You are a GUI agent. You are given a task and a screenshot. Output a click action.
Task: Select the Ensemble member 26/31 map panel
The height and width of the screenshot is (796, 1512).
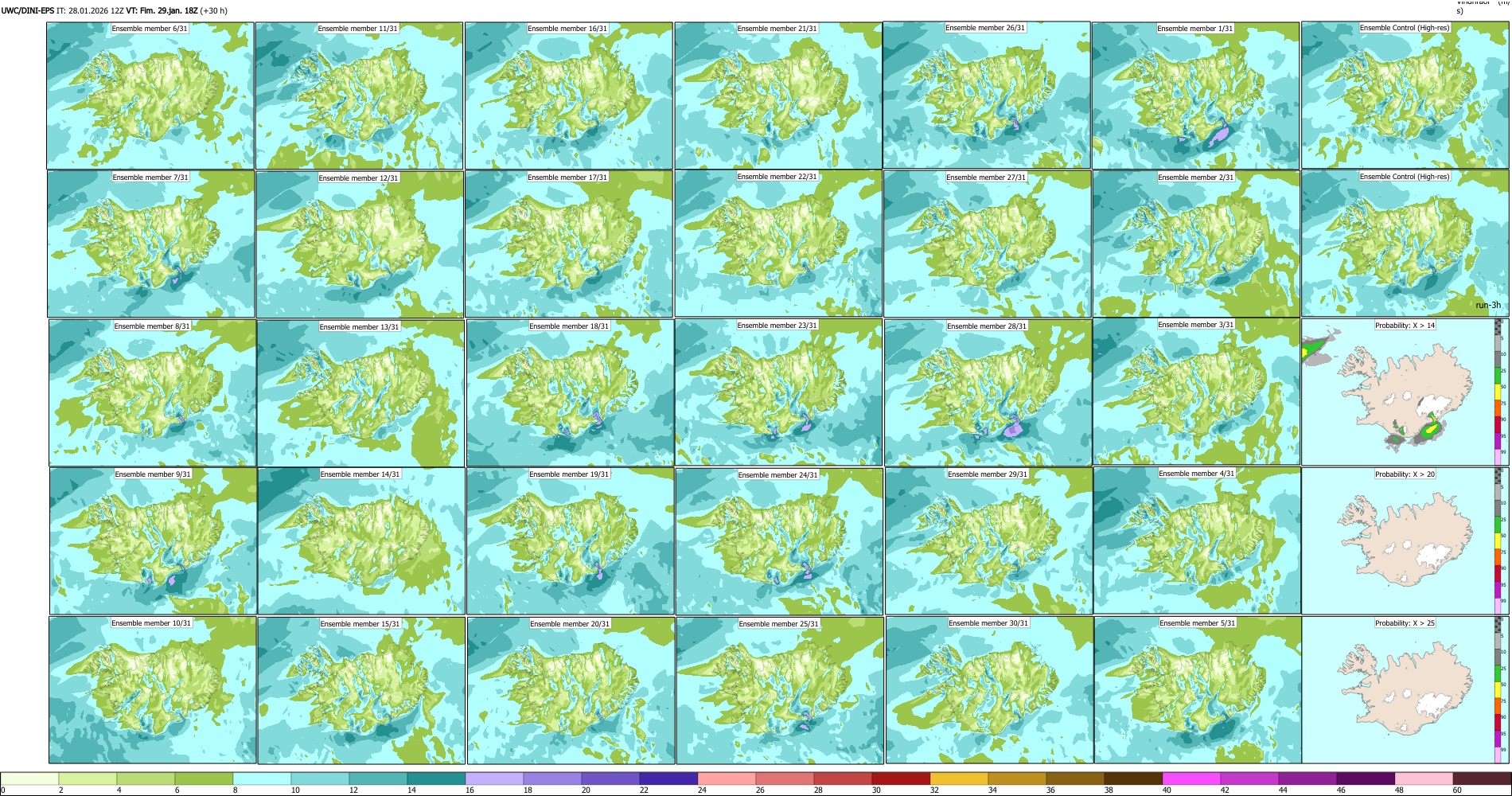(x=987, y=96)
